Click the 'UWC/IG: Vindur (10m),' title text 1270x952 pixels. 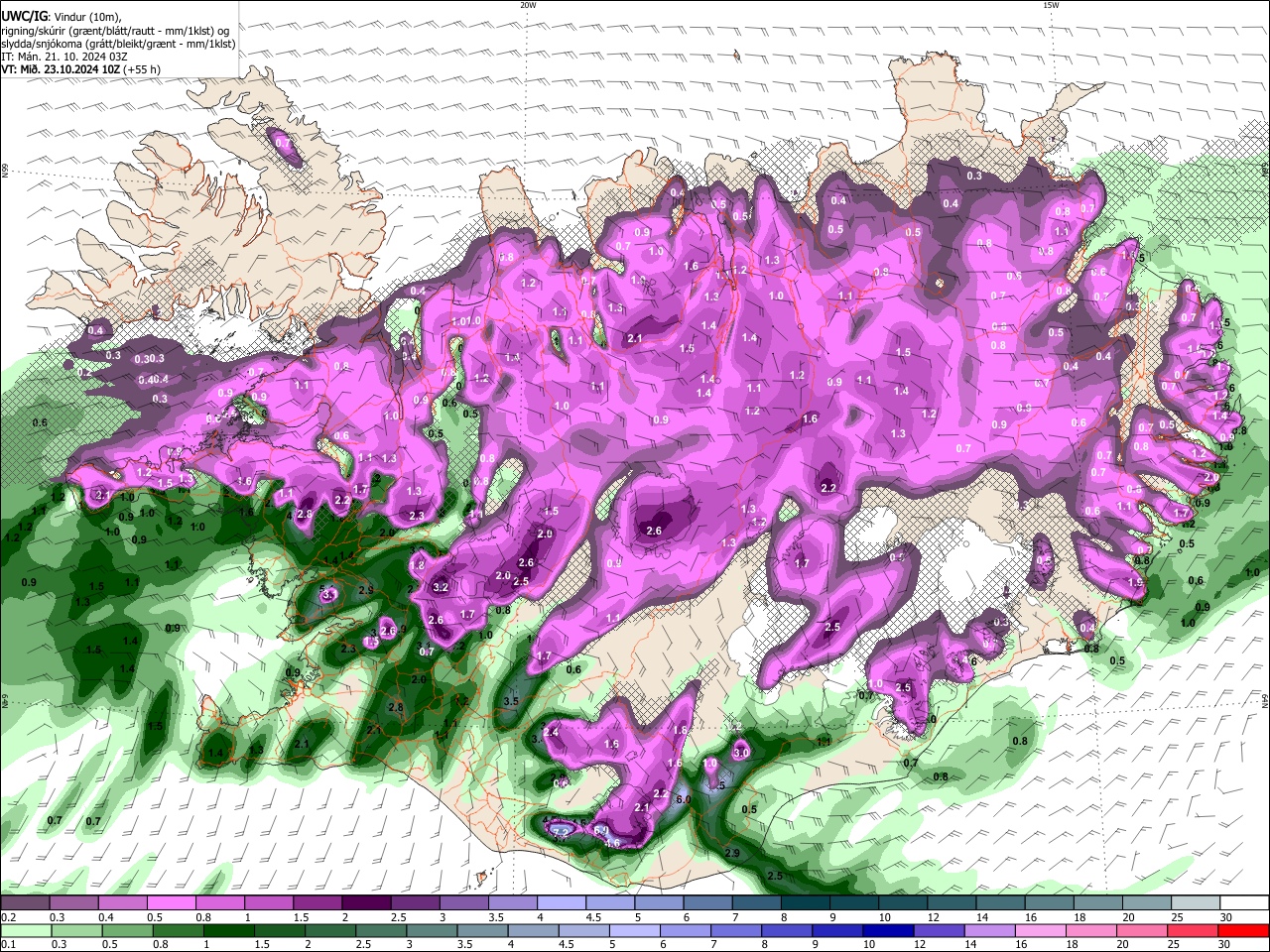pyautogui.click(x=61, y=17)
